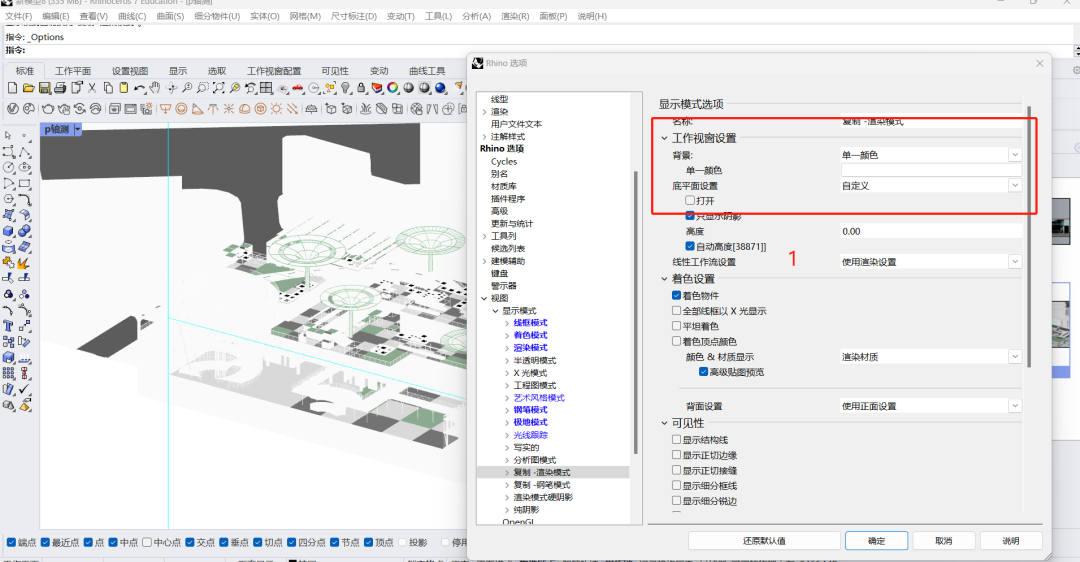
Task: Click the blue render sphere icon
Action: (441, 88)
